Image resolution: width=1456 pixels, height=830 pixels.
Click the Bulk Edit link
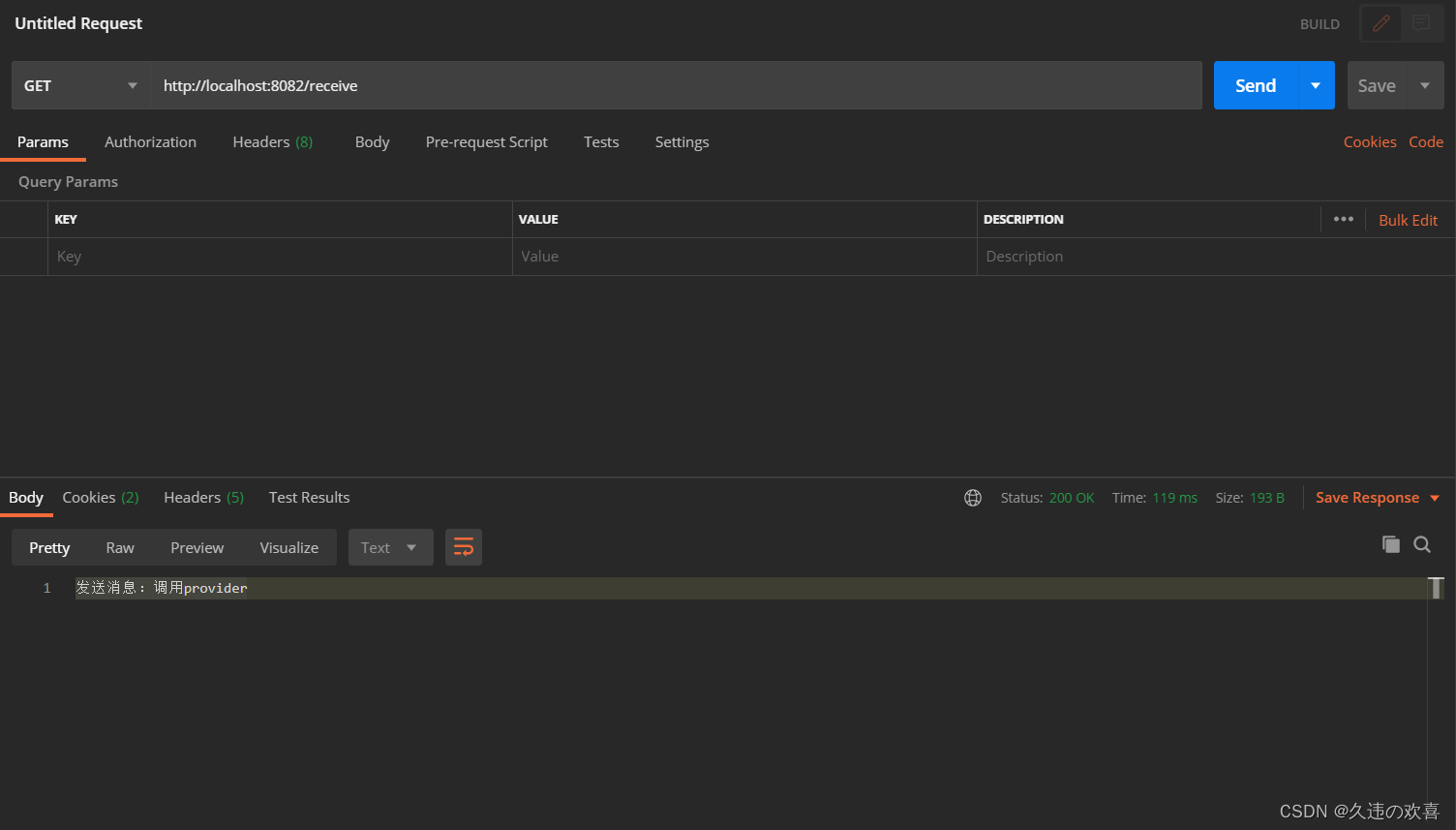(1408, 220)
